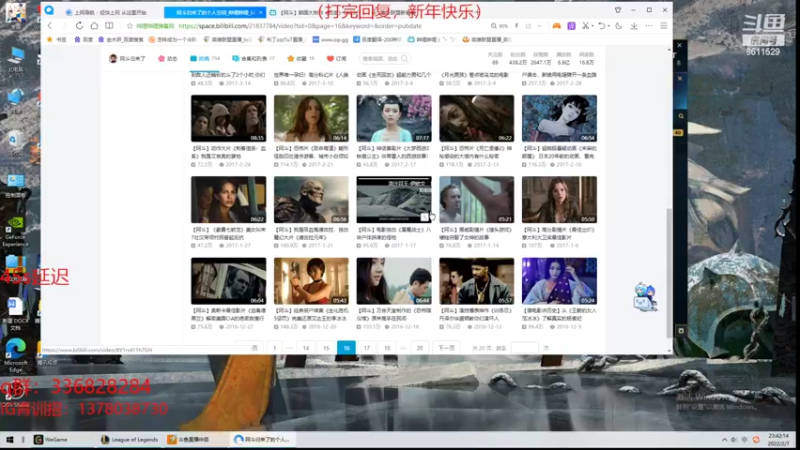
Task: Click the undo closed tab arrow icon
Action: tap(602, 26)
